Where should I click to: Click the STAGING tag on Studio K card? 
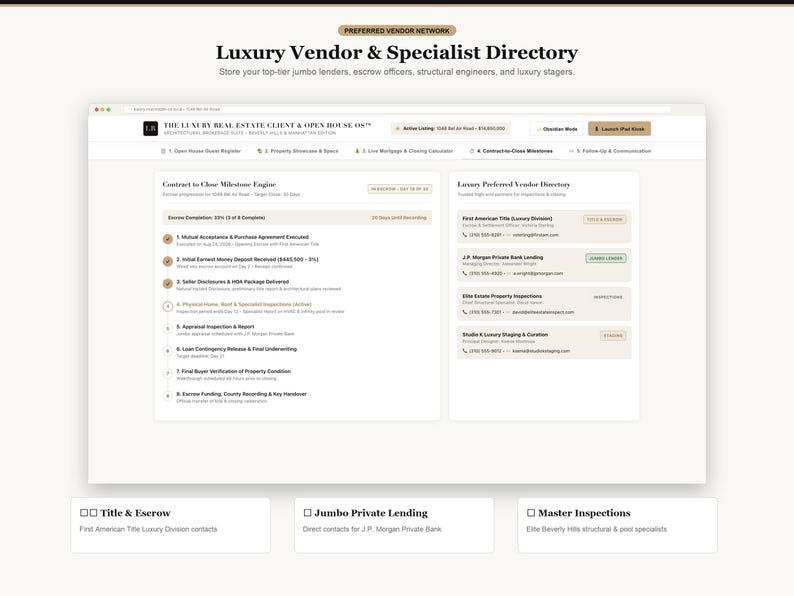pos(613,336)
